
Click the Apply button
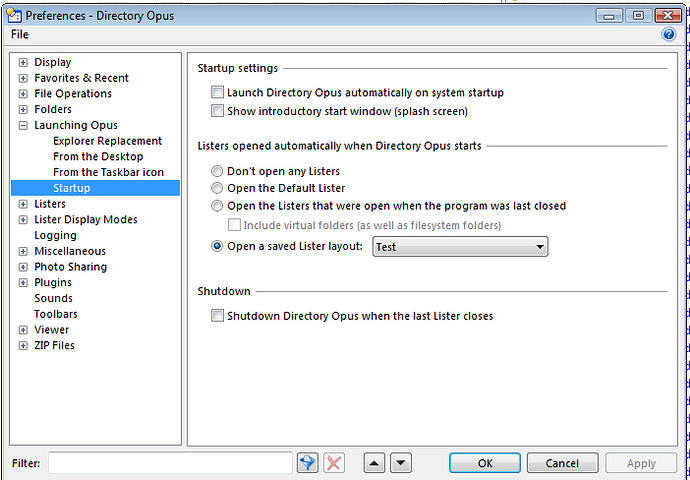[x=641, y=463]
